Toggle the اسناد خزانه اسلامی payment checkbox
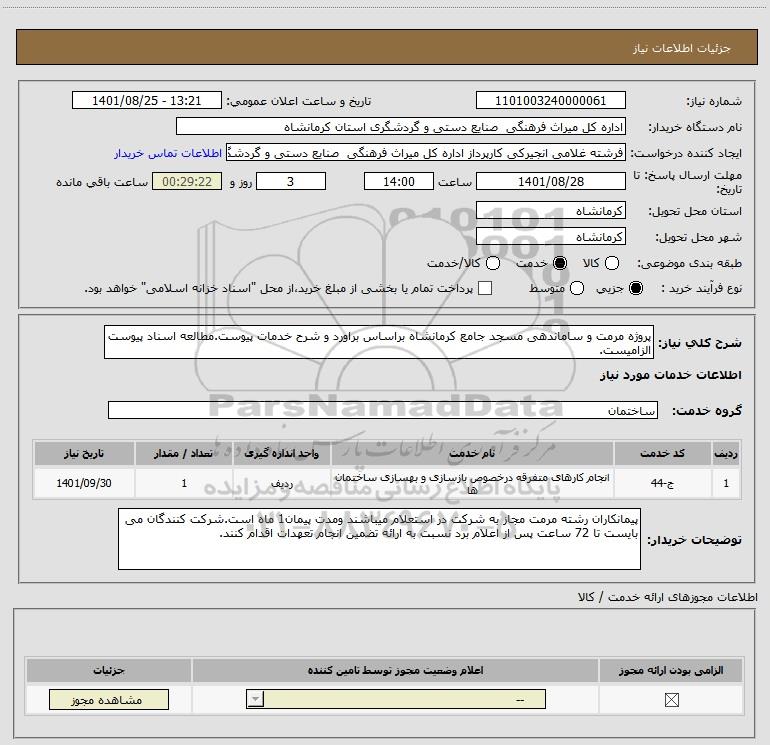 [x=485, y=288]
